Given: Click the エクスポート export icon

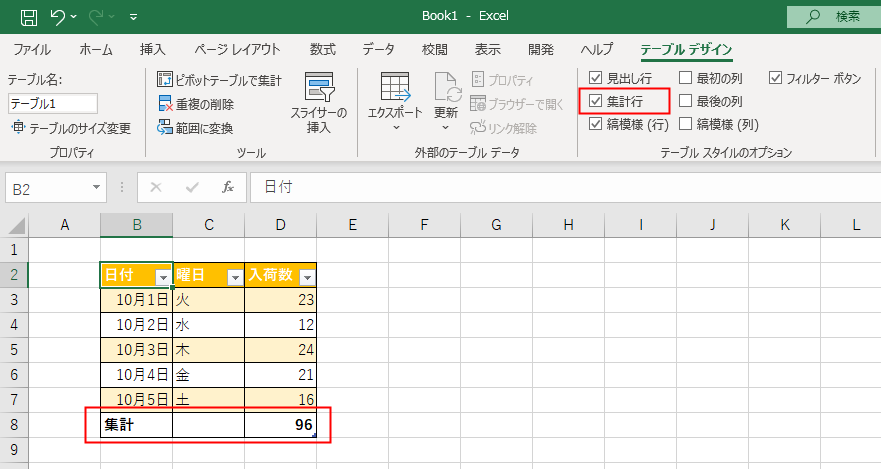Looking at the screenshot, I should point(395,88).
